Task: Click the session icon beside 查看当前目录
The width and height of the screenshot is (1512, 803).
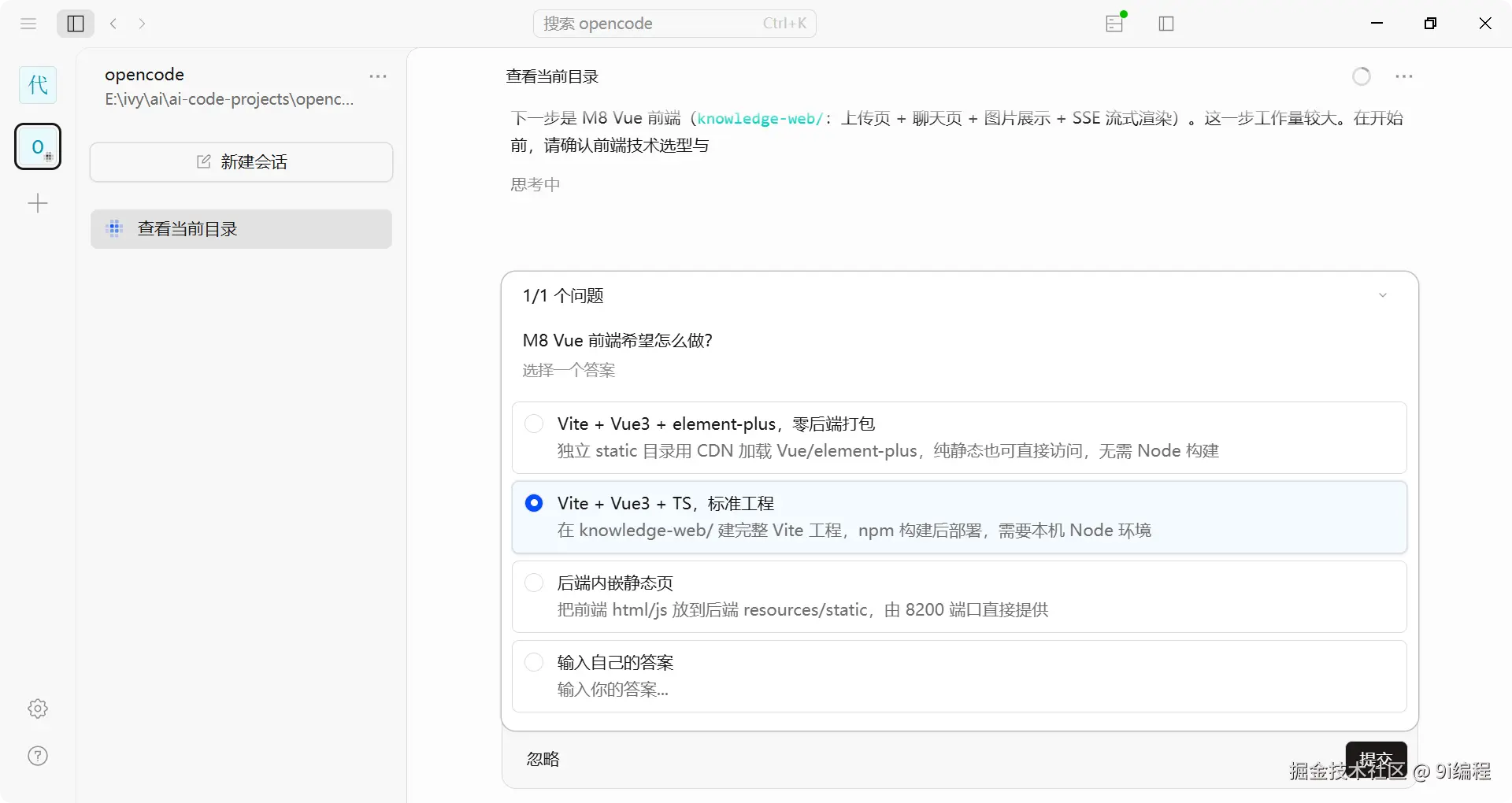Action: 115,229
